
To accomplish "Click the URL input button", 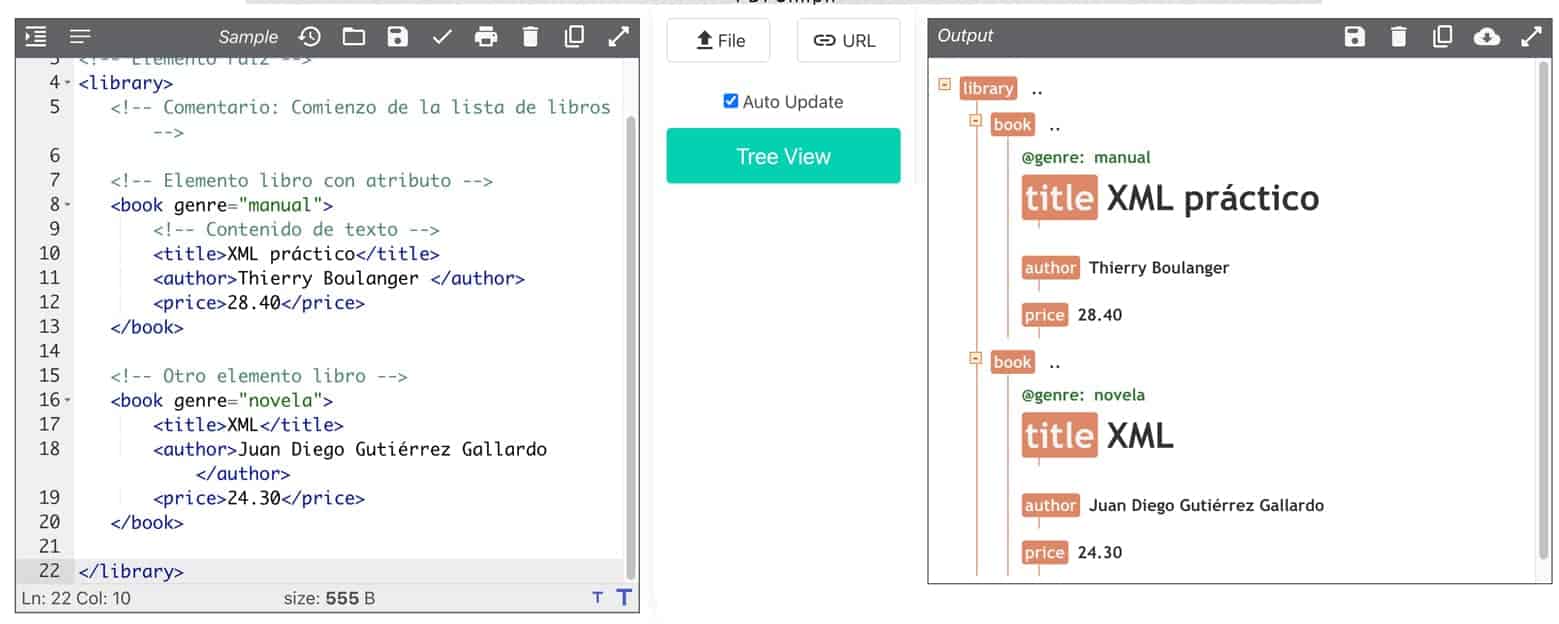I will tap(847, 40).
